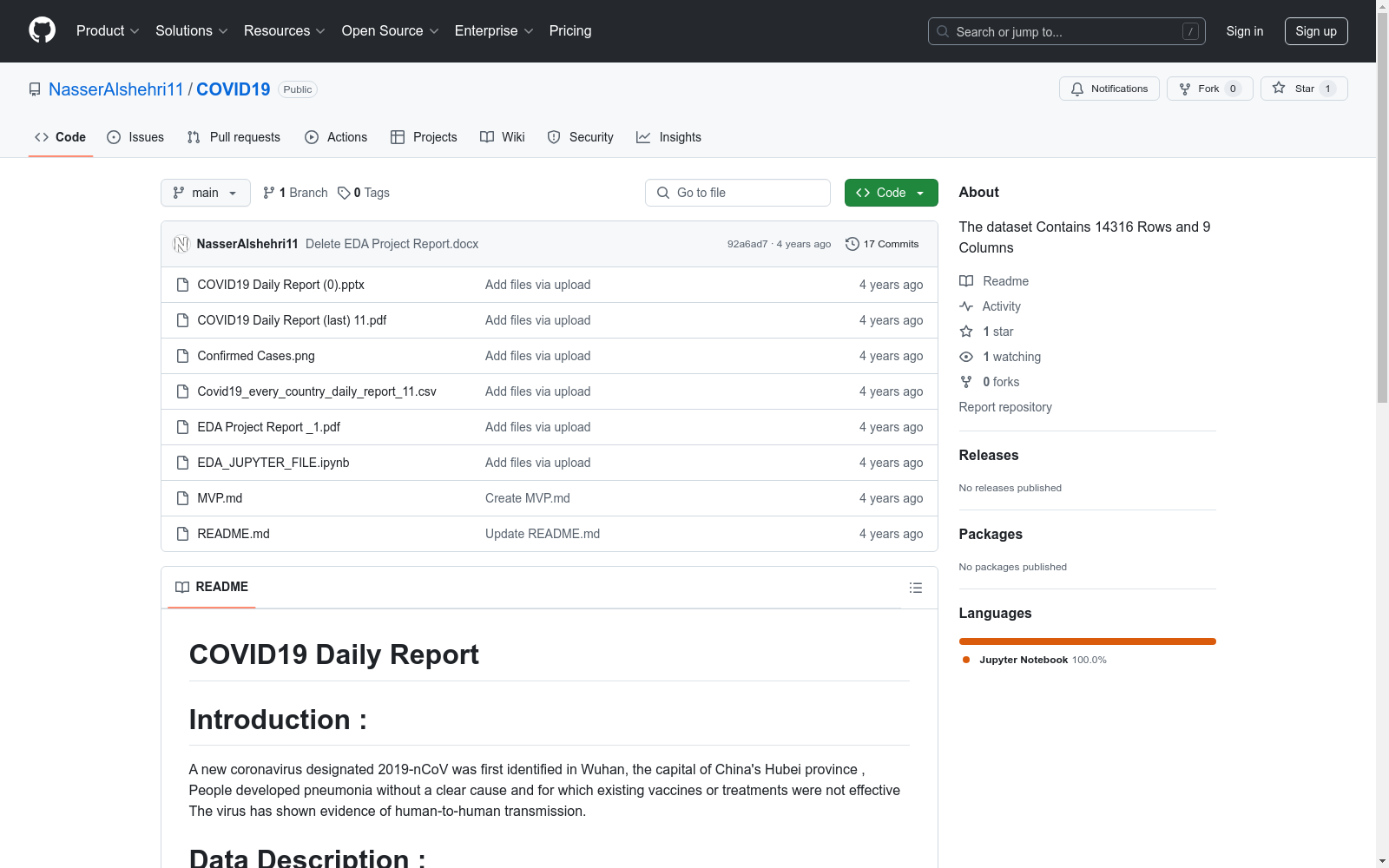Click NasserAlshehri11 avatar in commit row
Screen dimensions: 1389x868
(181, 244)
